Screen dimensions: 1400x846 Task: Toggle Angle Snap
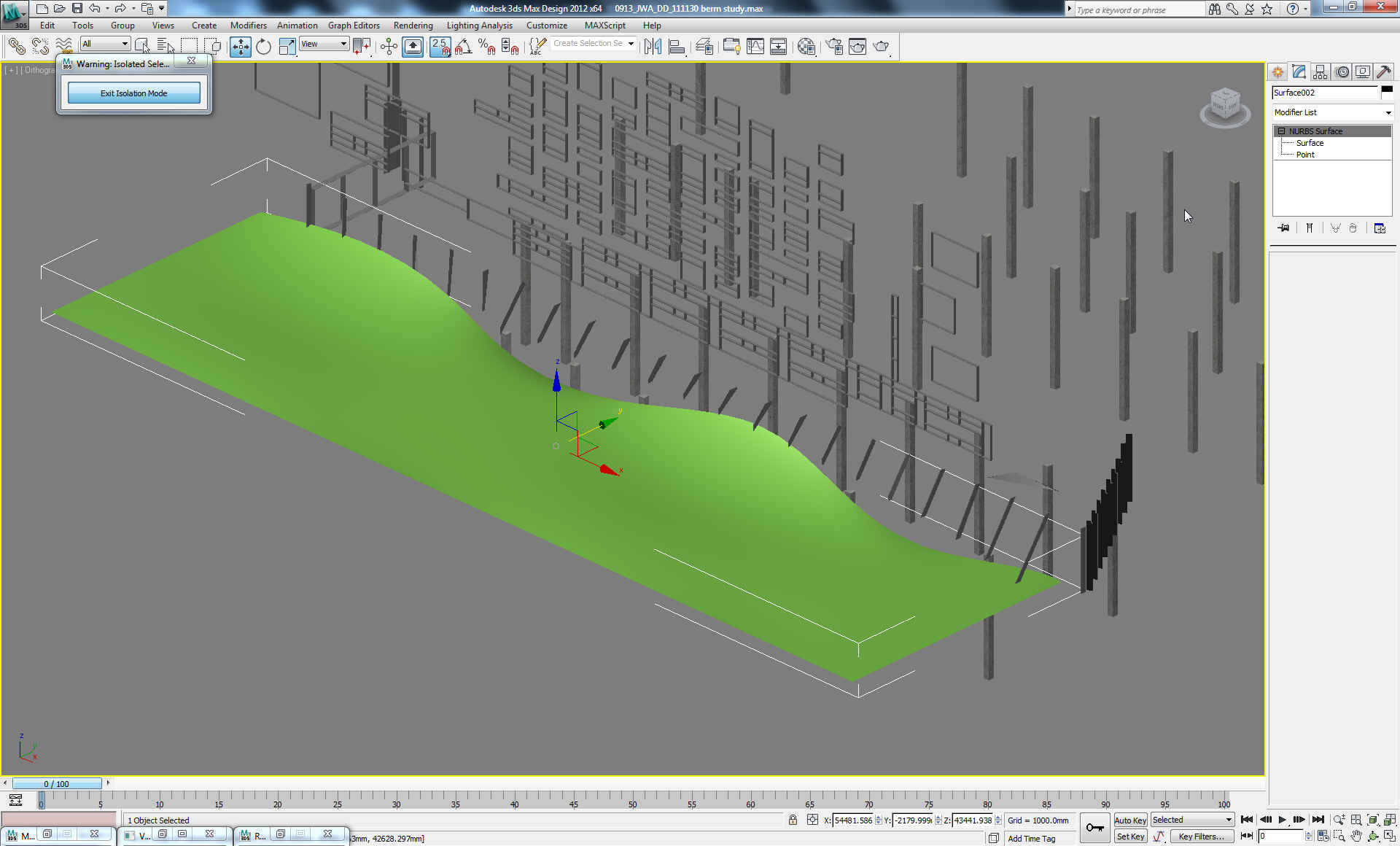click(464, 47)
